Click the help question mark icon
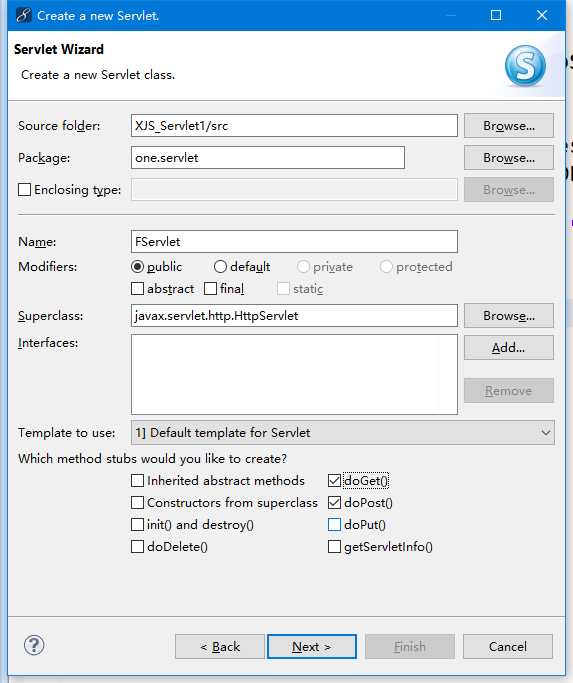The image size is (573, 683). click(34, 645)
